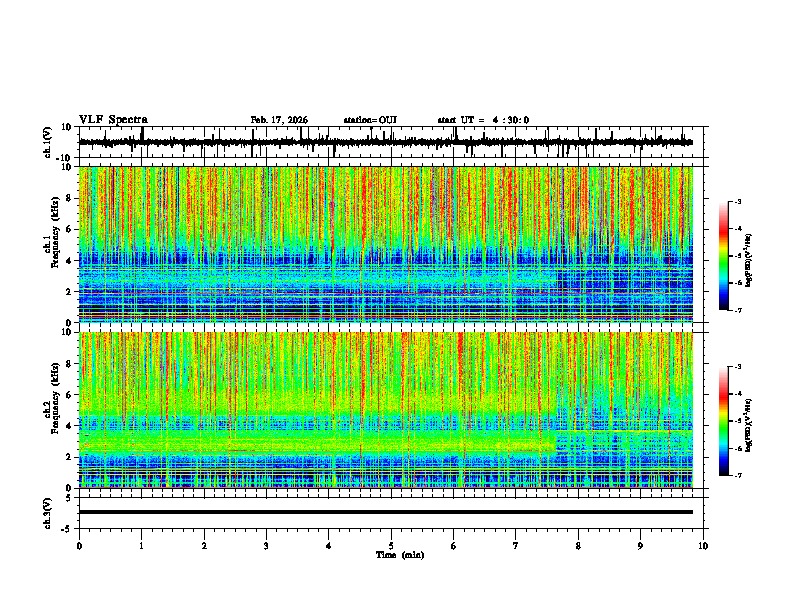Click inside the ch.2 spectrogram panel
Viewport: 792px width, 612px height.
[x=386, y=410]
